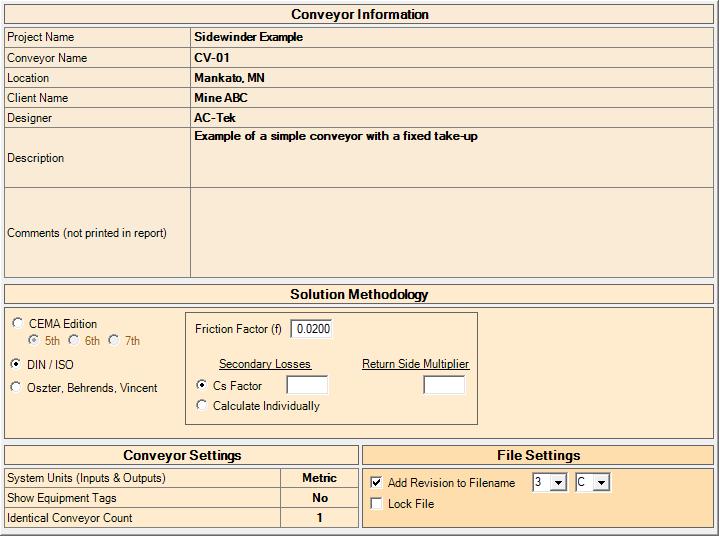Choose Calculate Individually for secondary losses

[203, 406]
